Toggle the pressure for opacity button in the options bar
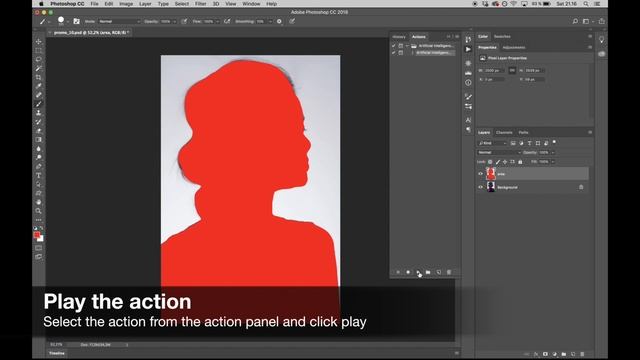 pos(184,21)
